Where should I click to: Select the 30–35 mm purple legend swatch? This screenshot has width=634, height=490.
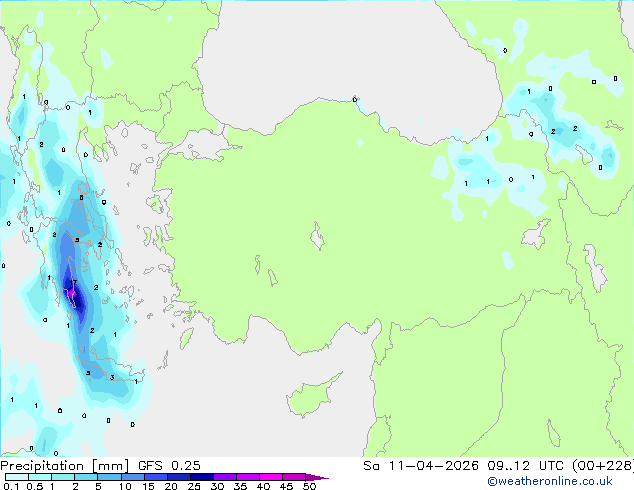(x=225, y=477)
